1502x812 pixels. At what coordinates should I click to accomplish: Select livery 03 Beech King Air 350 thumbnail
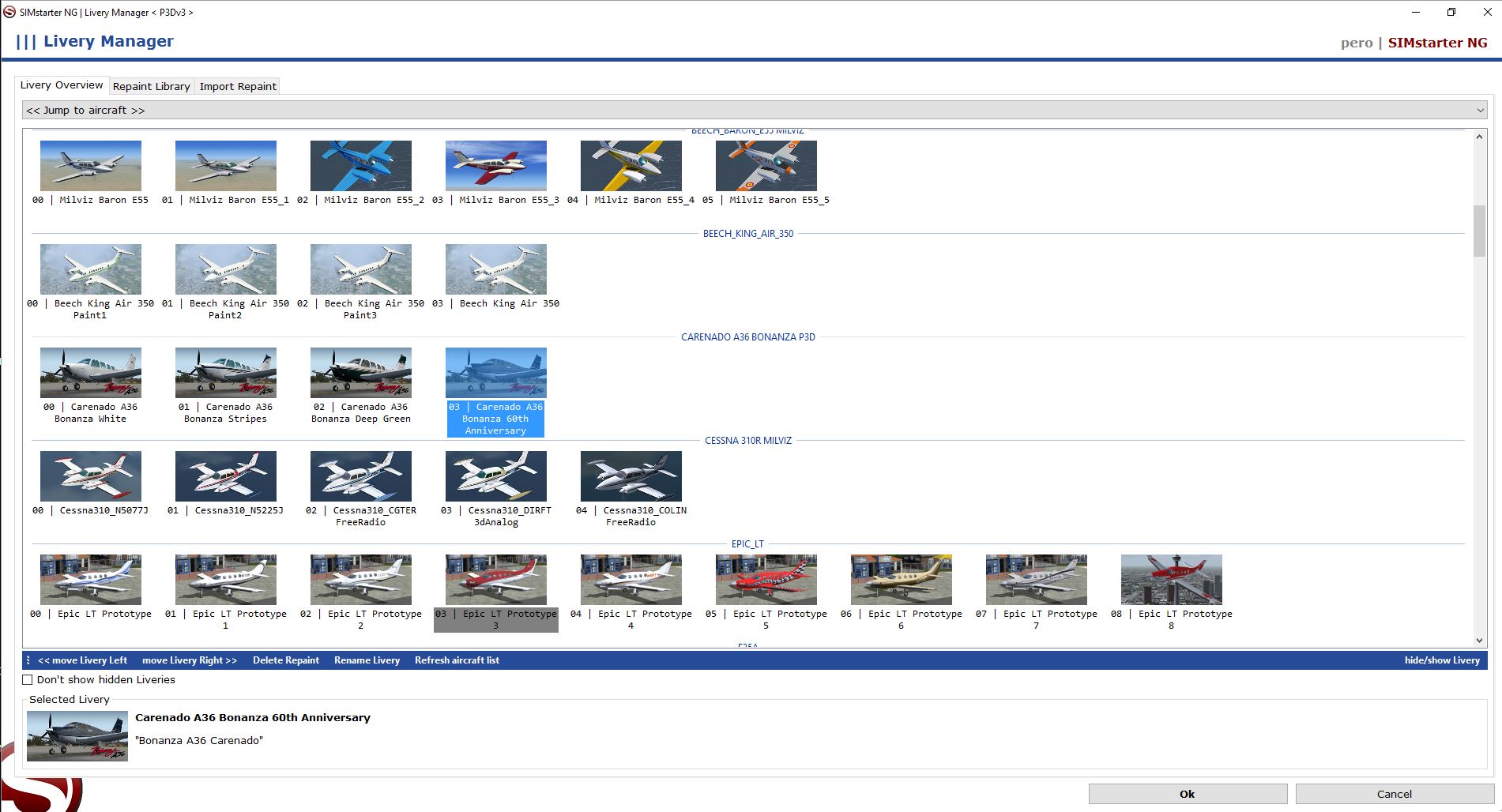pyautogui.click(x=496, y=269)
